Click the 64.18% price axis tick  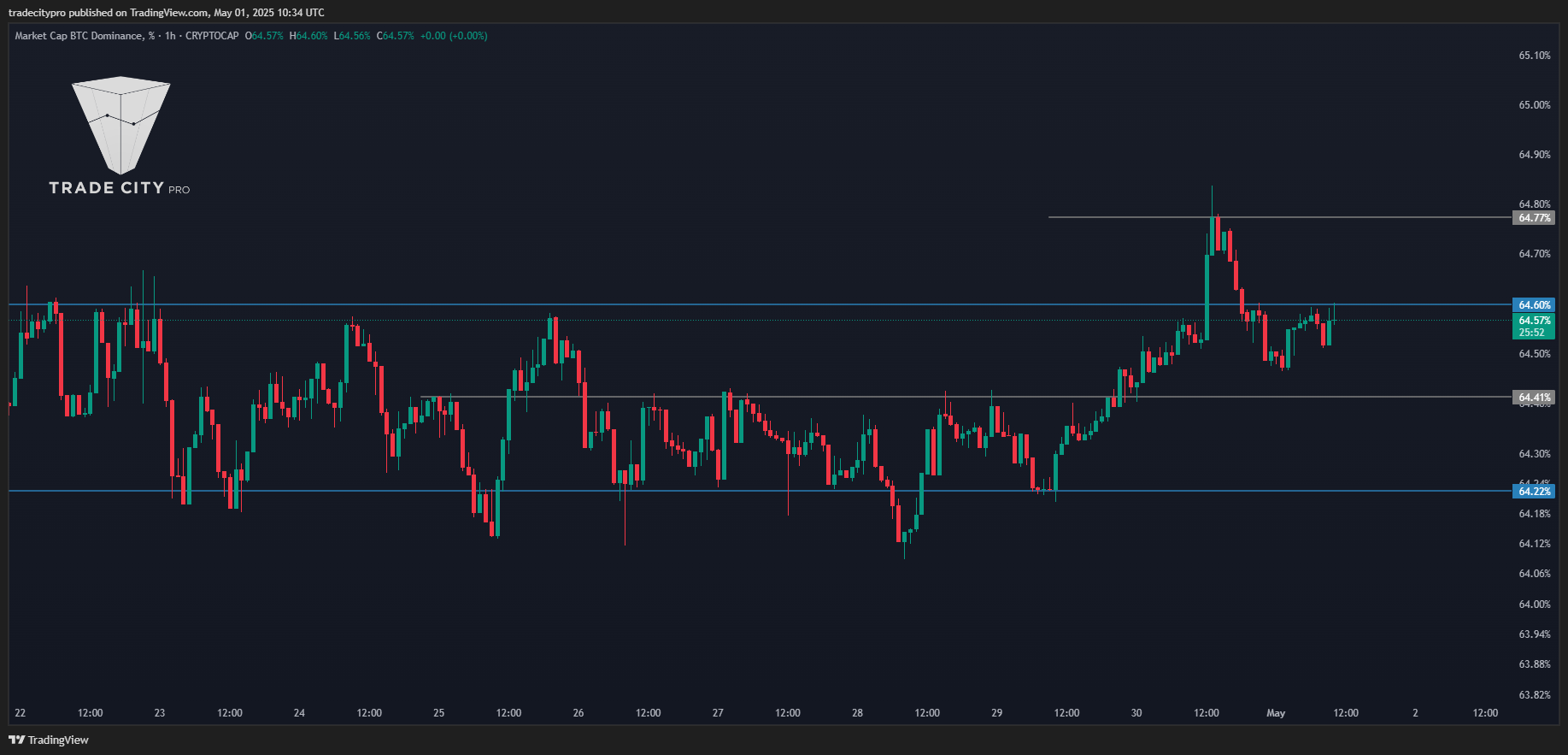1535,514
